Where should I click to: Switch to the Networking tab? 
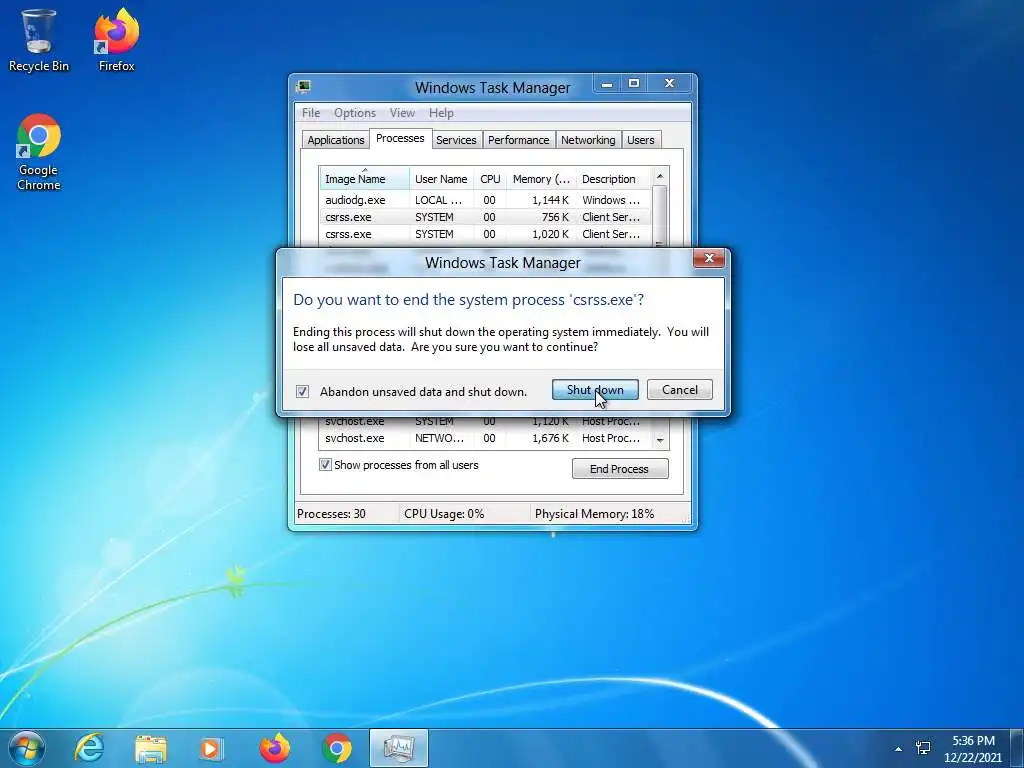coord(588,140)
